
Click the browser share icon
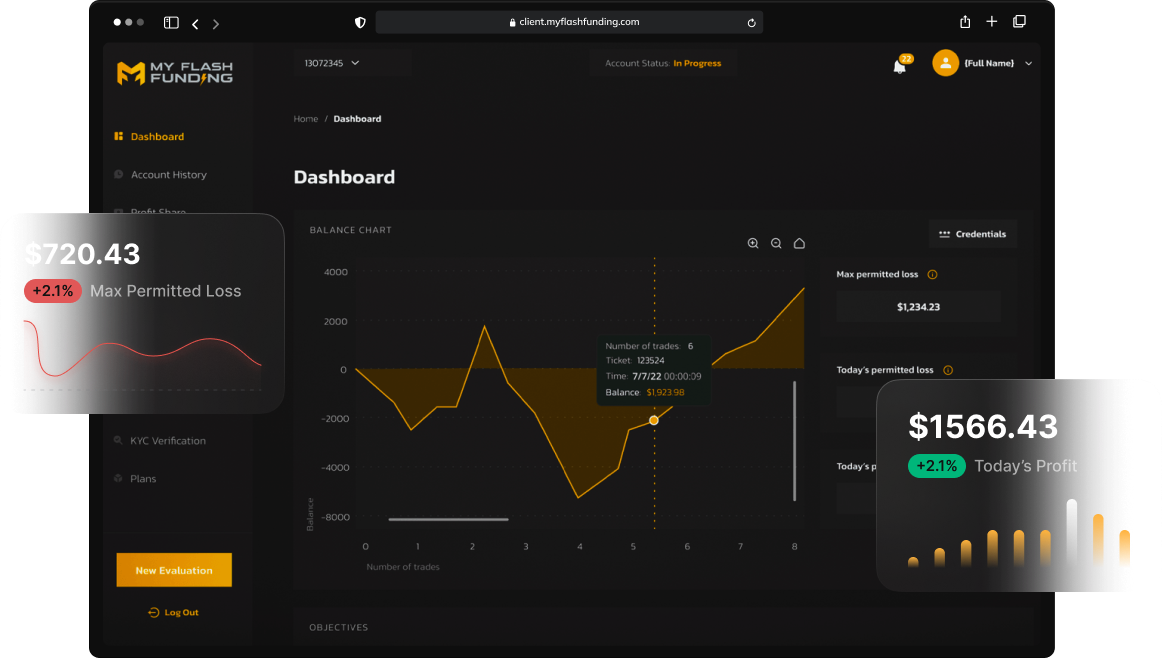965,22
